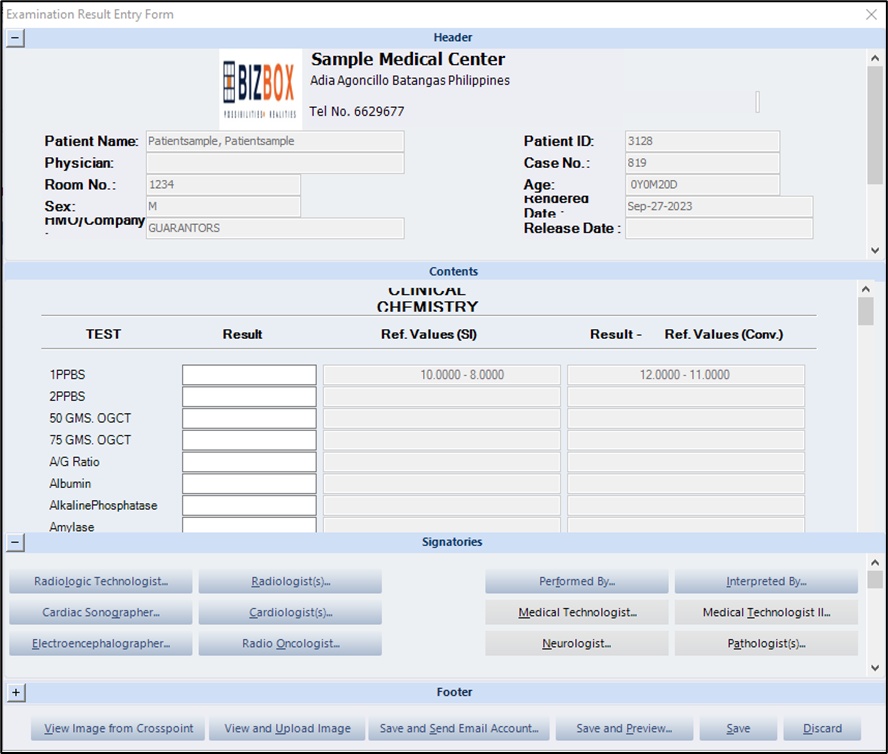Click View Image from Crosspoint
Screen dimensions: 888x754
pos(119,728)
